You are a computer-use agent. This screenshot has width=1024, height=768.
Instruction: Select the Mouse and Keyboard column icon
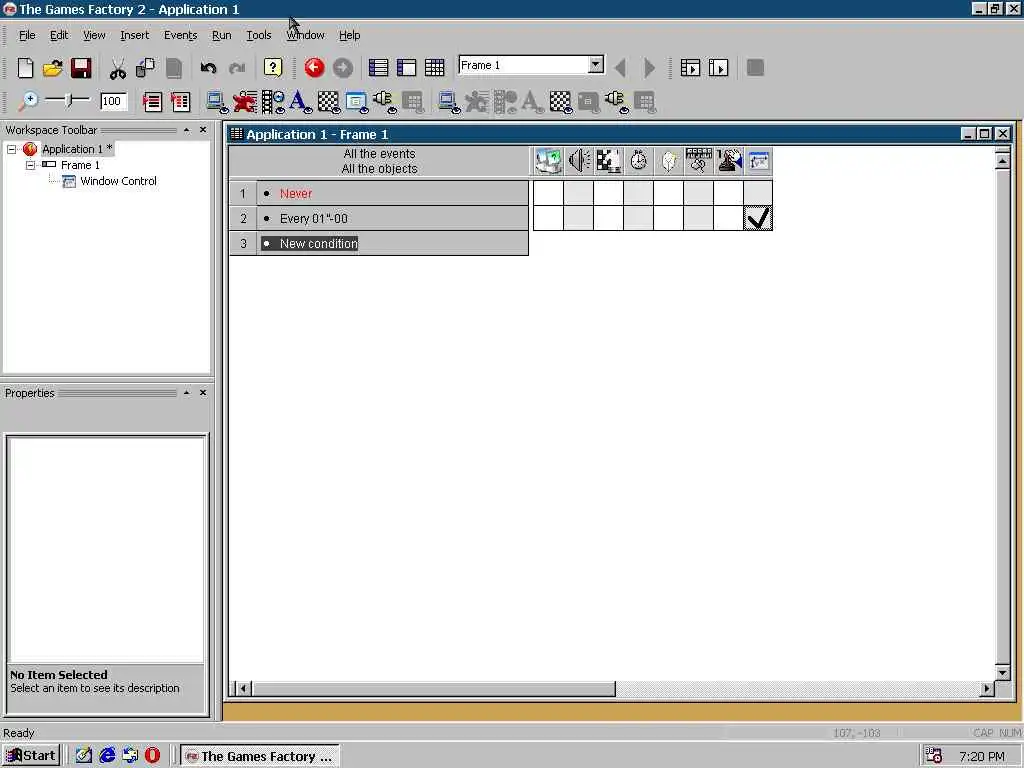699,161
